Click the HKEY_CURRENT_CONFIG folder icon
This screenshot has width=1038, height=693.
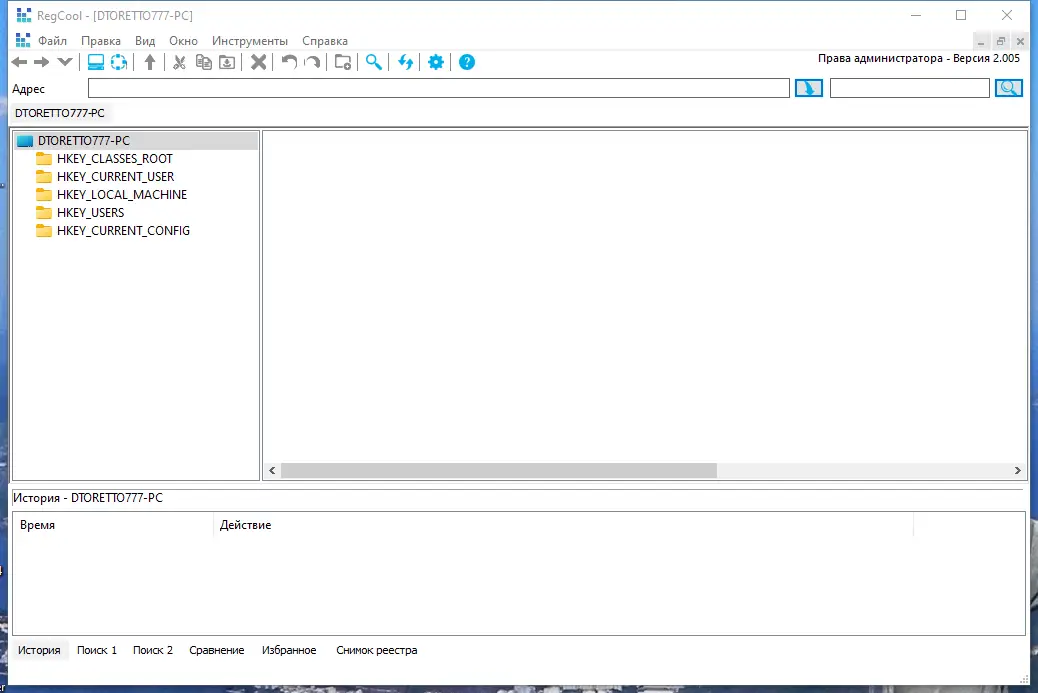(x=44, y=230)
